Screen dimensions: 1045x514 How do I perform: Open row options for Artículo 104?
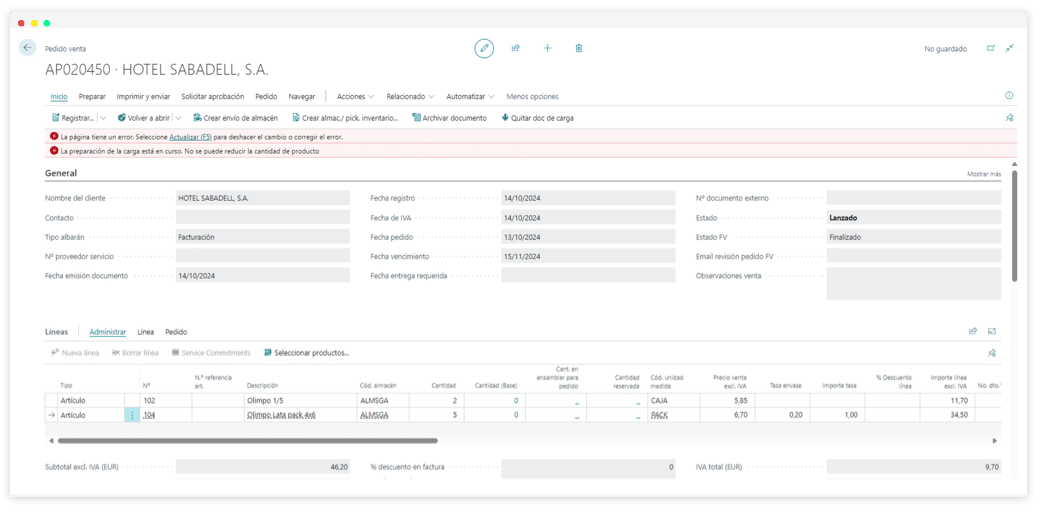tap(132, 414)
